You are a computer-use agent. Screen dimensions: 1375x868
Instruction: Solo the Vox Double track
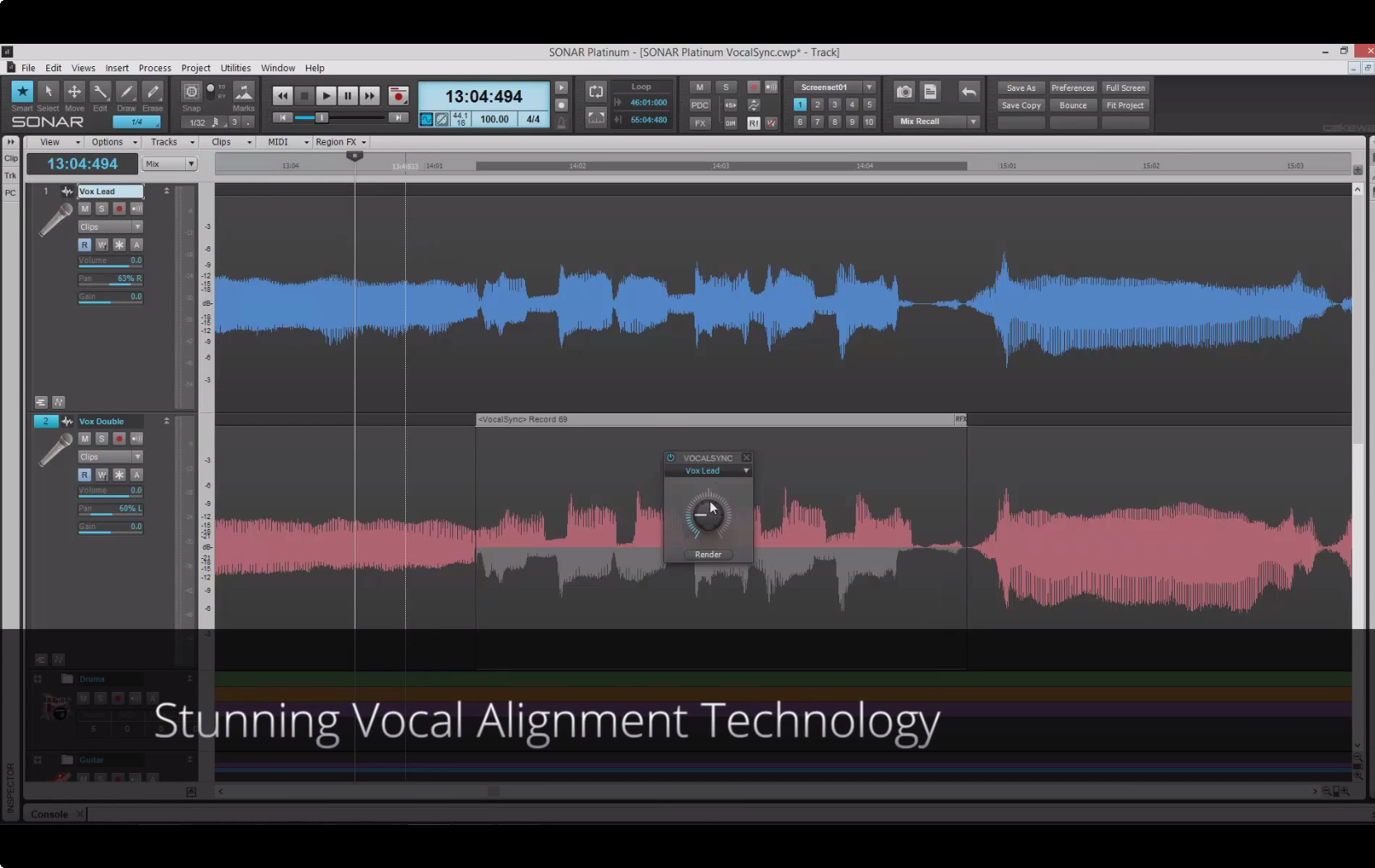(x=102, y=438)
